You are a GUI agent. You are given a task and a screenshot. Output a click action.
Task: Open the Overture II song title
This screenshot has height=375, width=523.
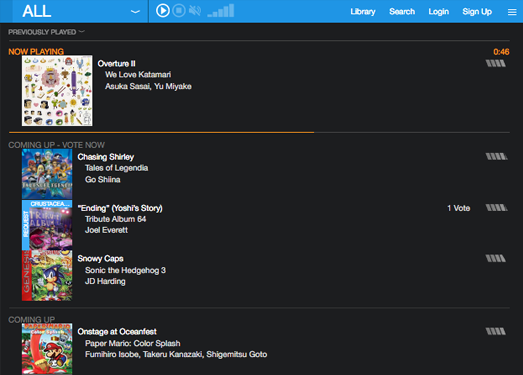116,63
